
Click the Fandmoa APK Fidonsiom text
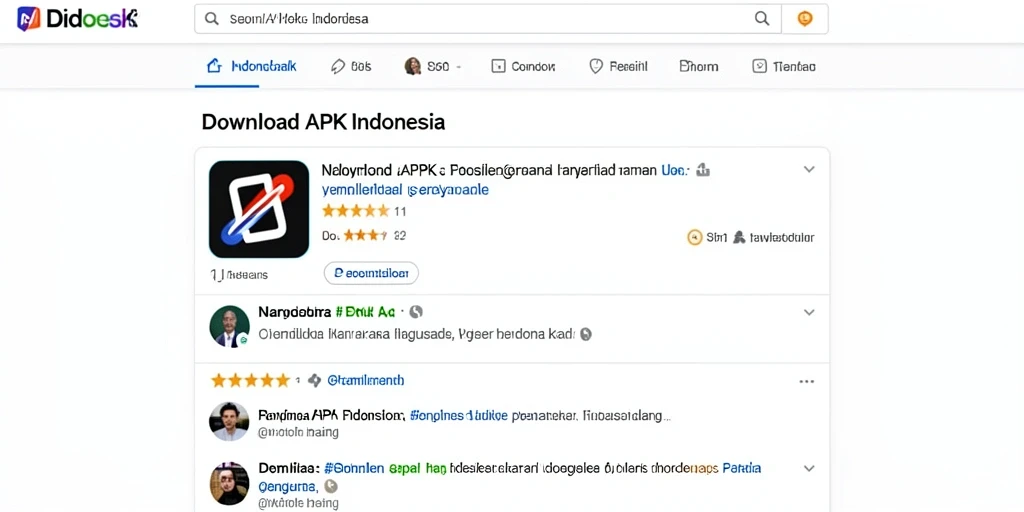coord(331,415)
